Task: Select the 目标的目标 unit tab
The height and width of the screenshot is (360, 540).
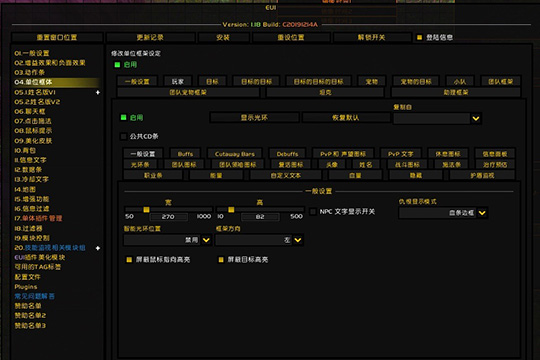Action: (256, 82)
